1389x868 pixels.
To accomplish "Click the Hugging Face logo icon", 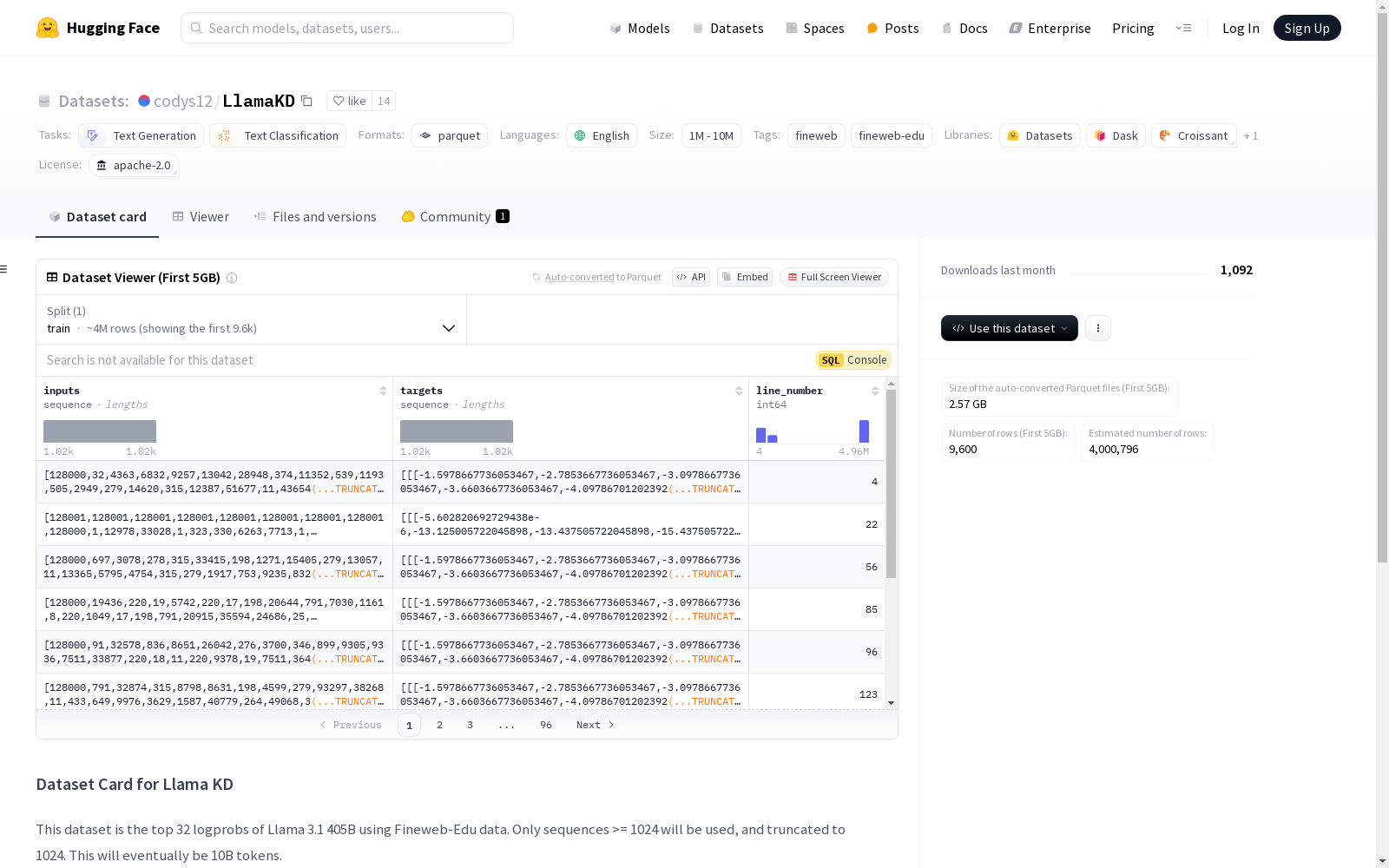I will (48, 28).
